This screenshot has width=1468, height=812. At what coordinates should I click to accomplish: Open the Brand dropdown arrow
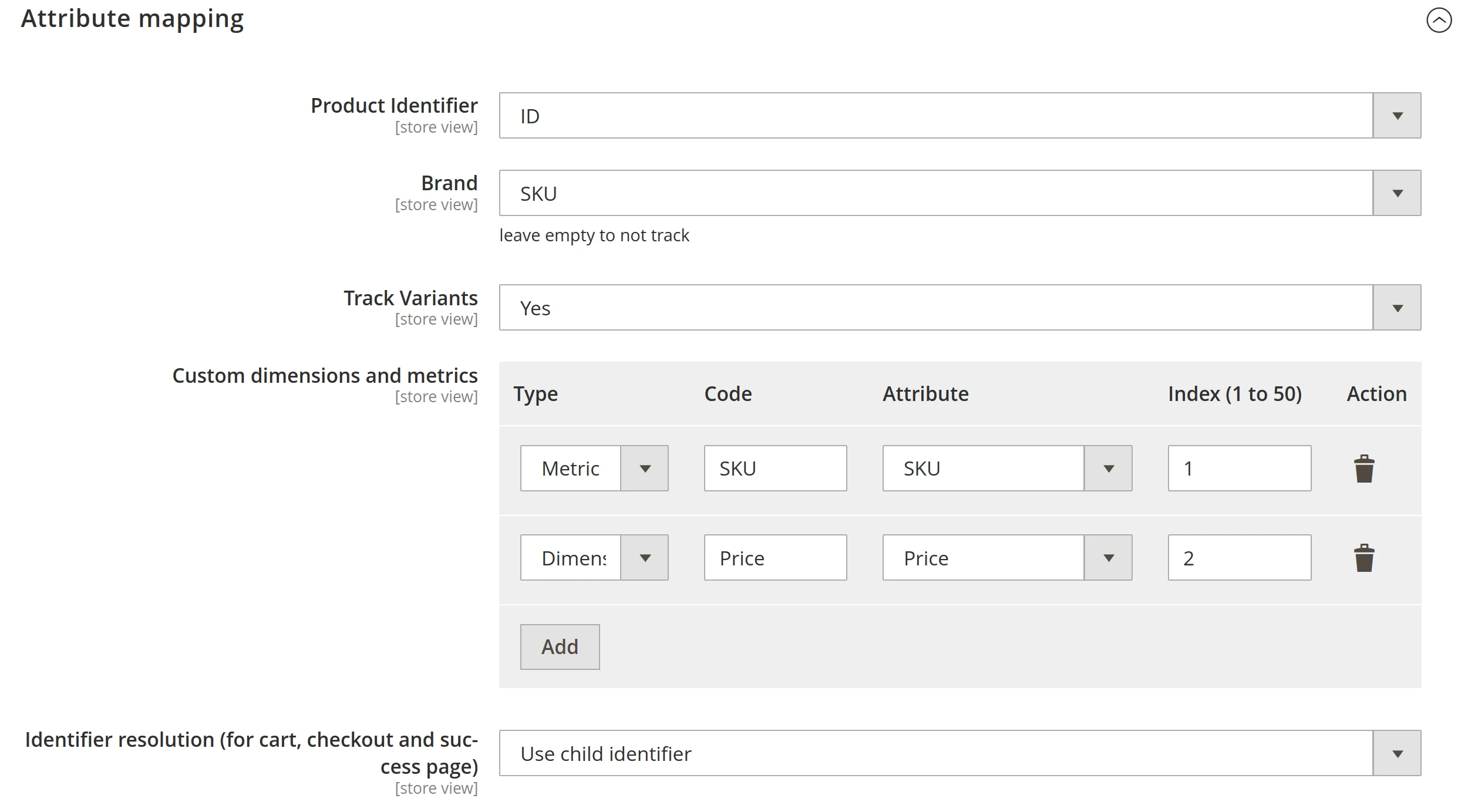[1397, 192]
